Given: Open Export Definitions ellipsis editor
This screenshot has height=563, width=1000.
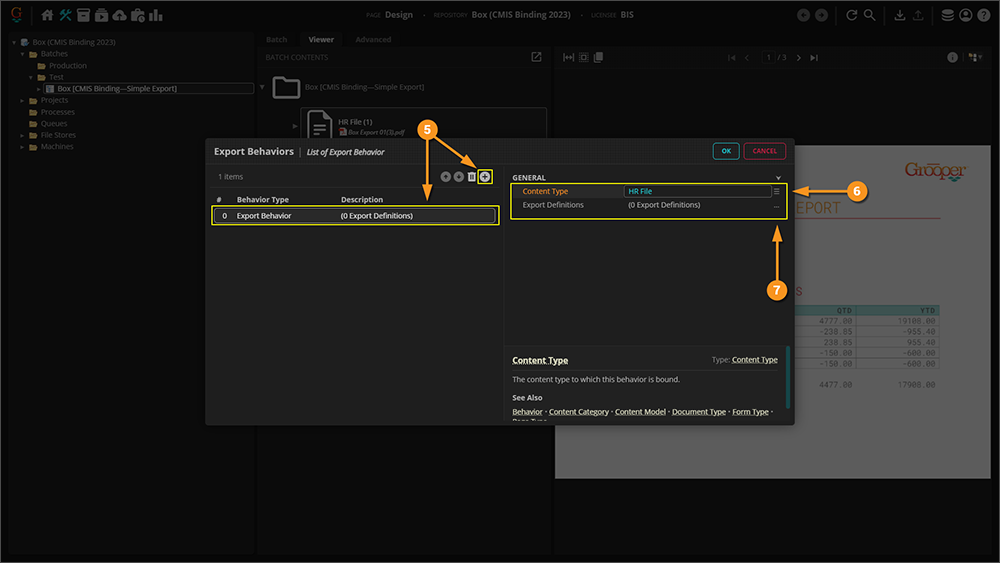Looking at the screenshot, I should point(776,205).
